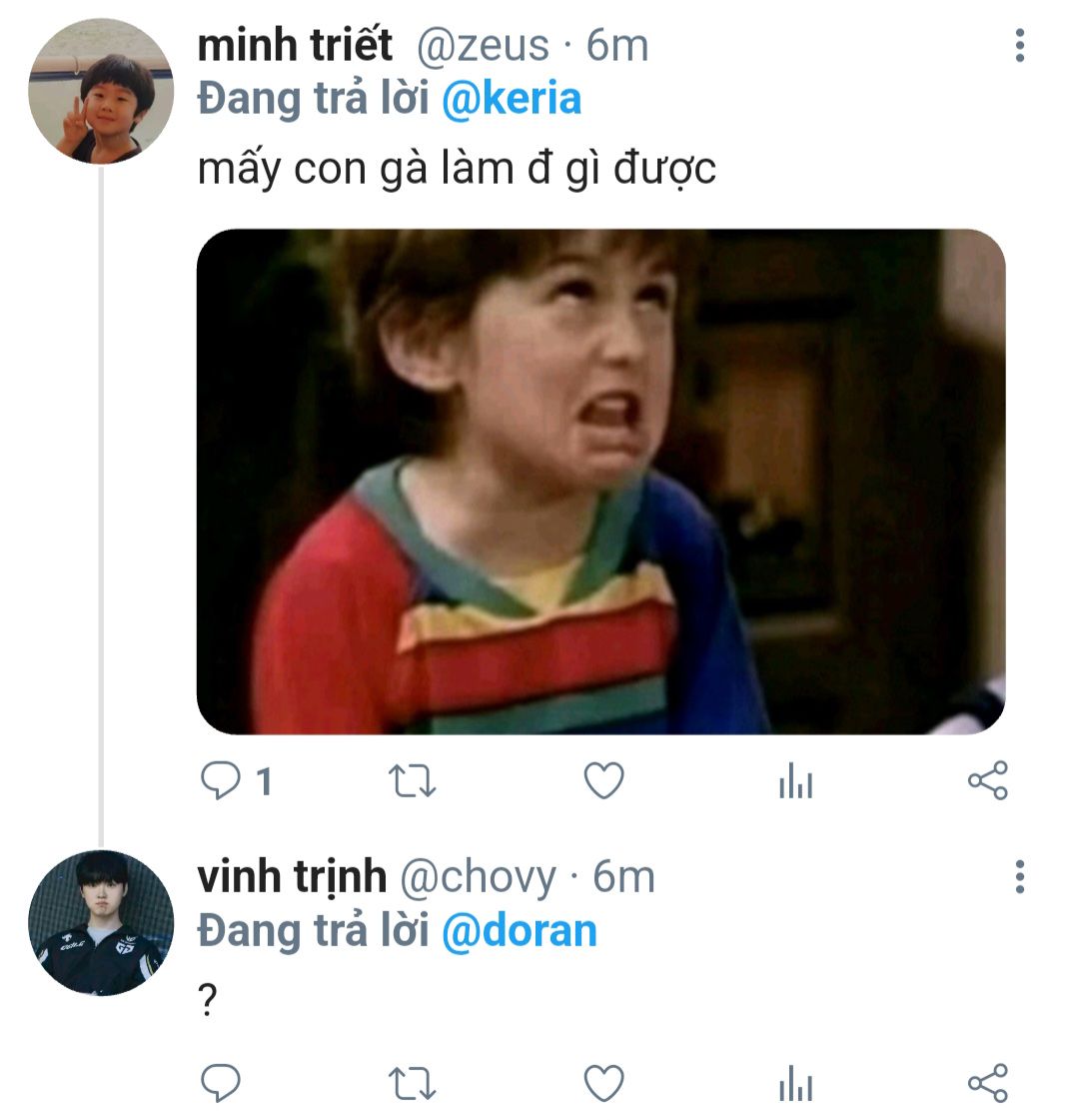Open the tweet text about "mấy con gà"
This screenshot has height=1120, width=1079.
[457, 169]
